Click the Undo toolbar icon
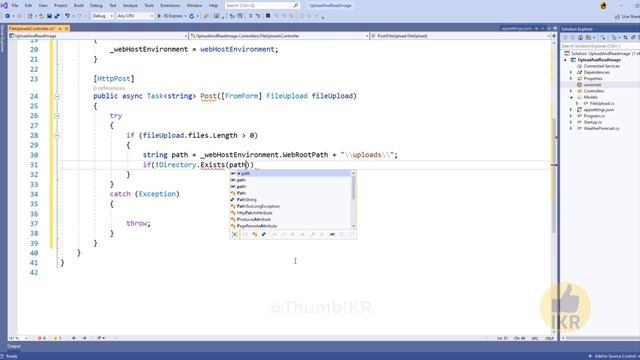The image size is (640, 360). click(67, 16)
